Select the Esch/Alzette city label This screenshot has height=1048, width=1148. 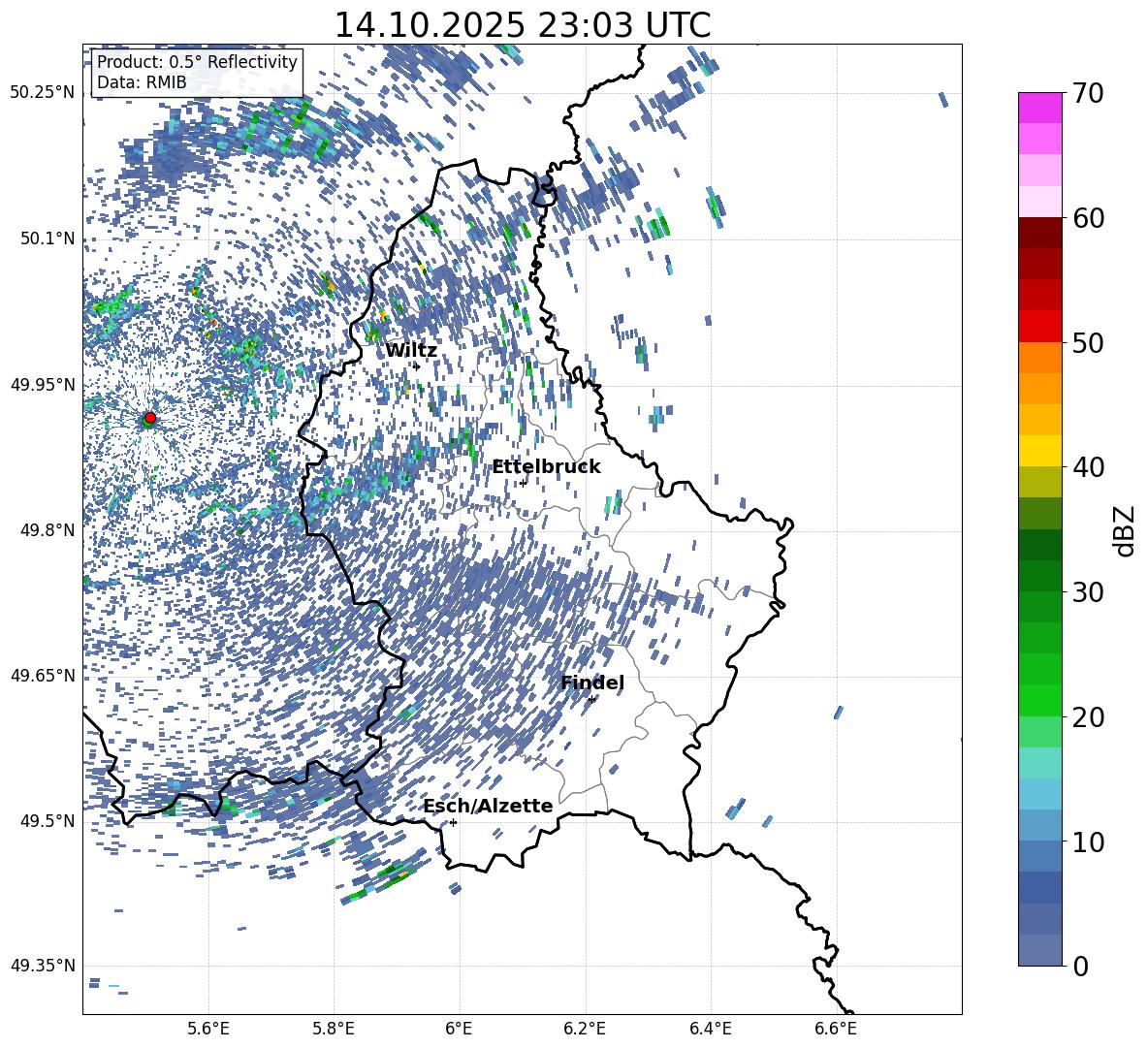coord(489,806)
